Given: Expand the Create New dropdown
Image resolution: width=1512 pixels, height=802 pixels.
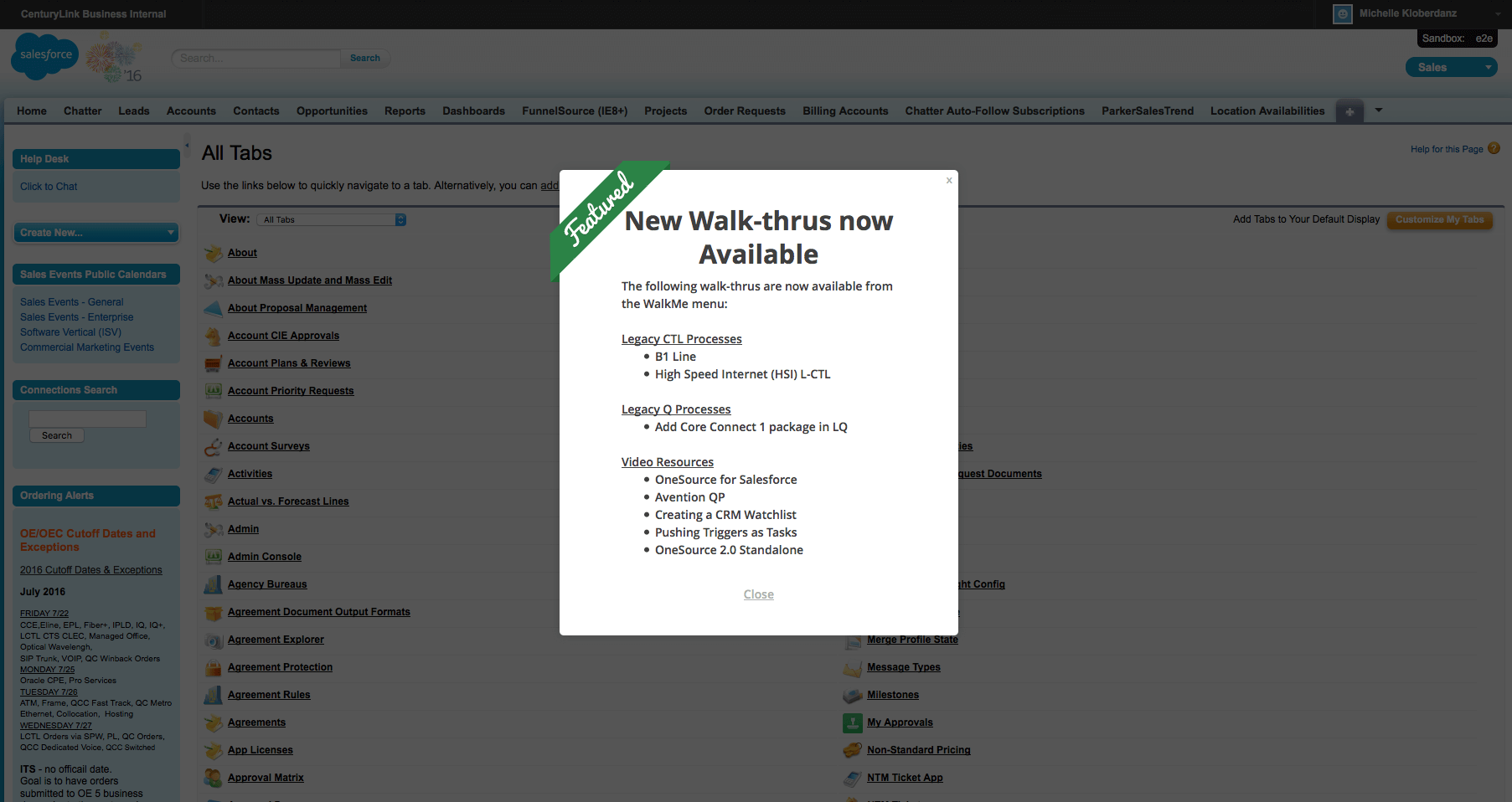Looking at the screenshot, I should click(x=95, y=233).
